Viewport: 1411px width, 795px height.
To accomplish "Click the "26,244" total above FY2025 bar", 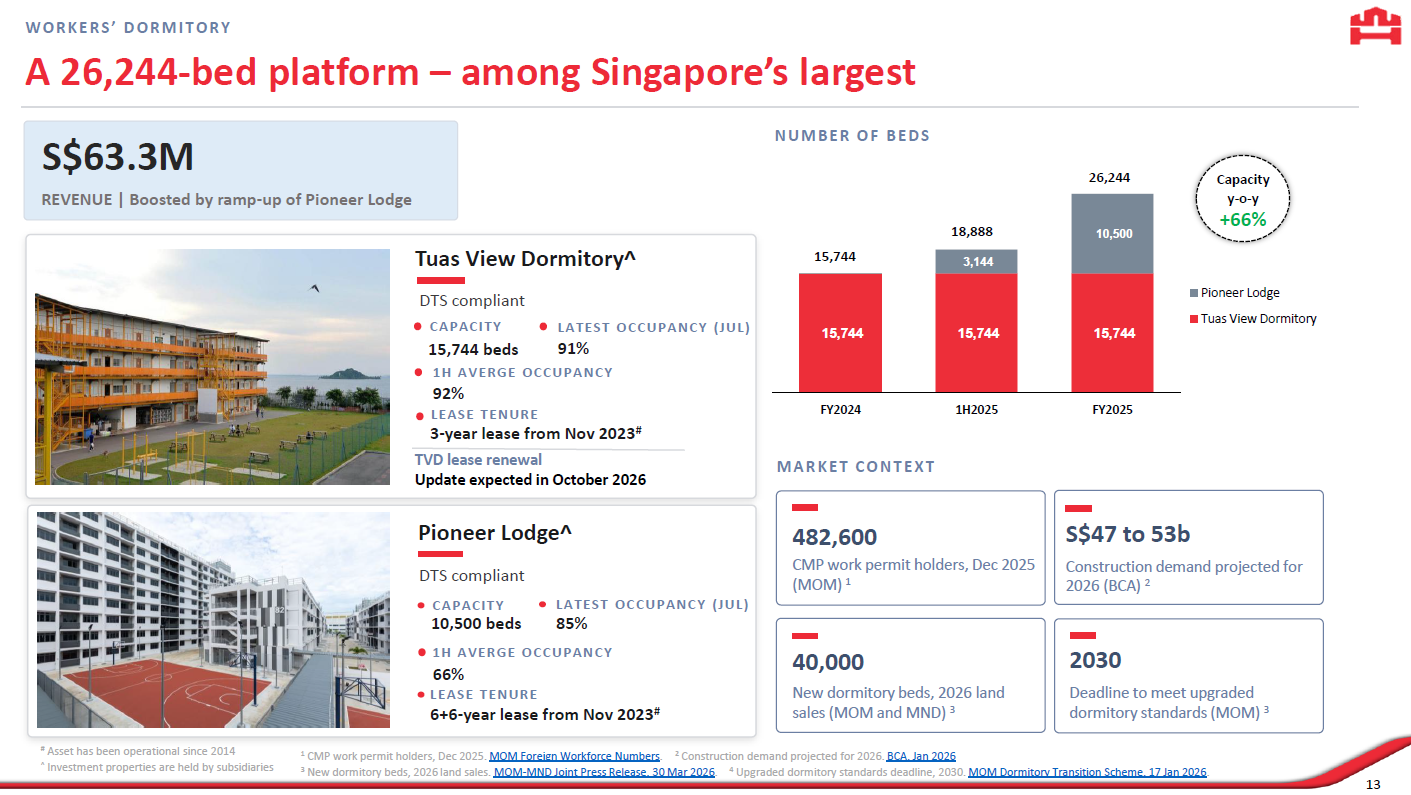I will (x=1109, y=178).
